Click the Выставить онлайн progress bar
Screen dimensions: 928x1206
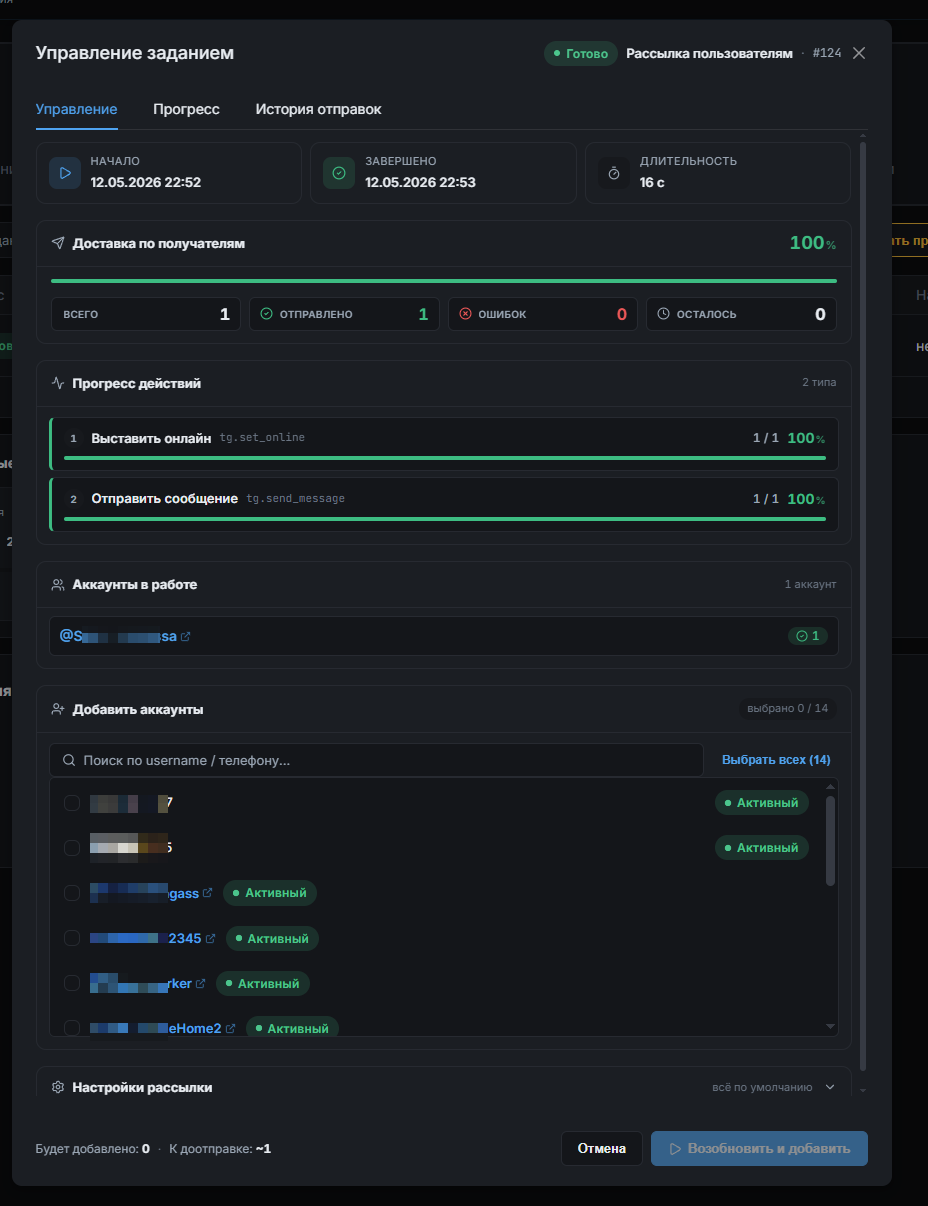[x=445, y=458]
